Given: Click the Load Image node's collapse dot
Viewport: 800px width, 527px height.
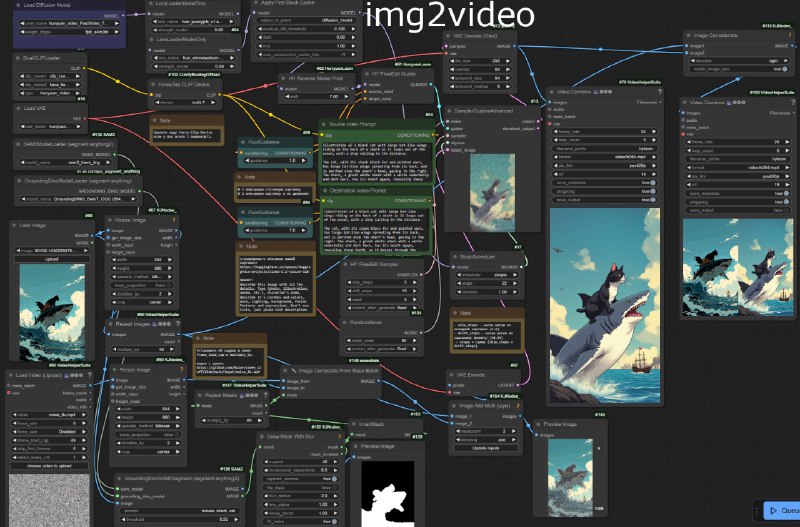Looking at the screenshot, I should click(x=14, y=225).
